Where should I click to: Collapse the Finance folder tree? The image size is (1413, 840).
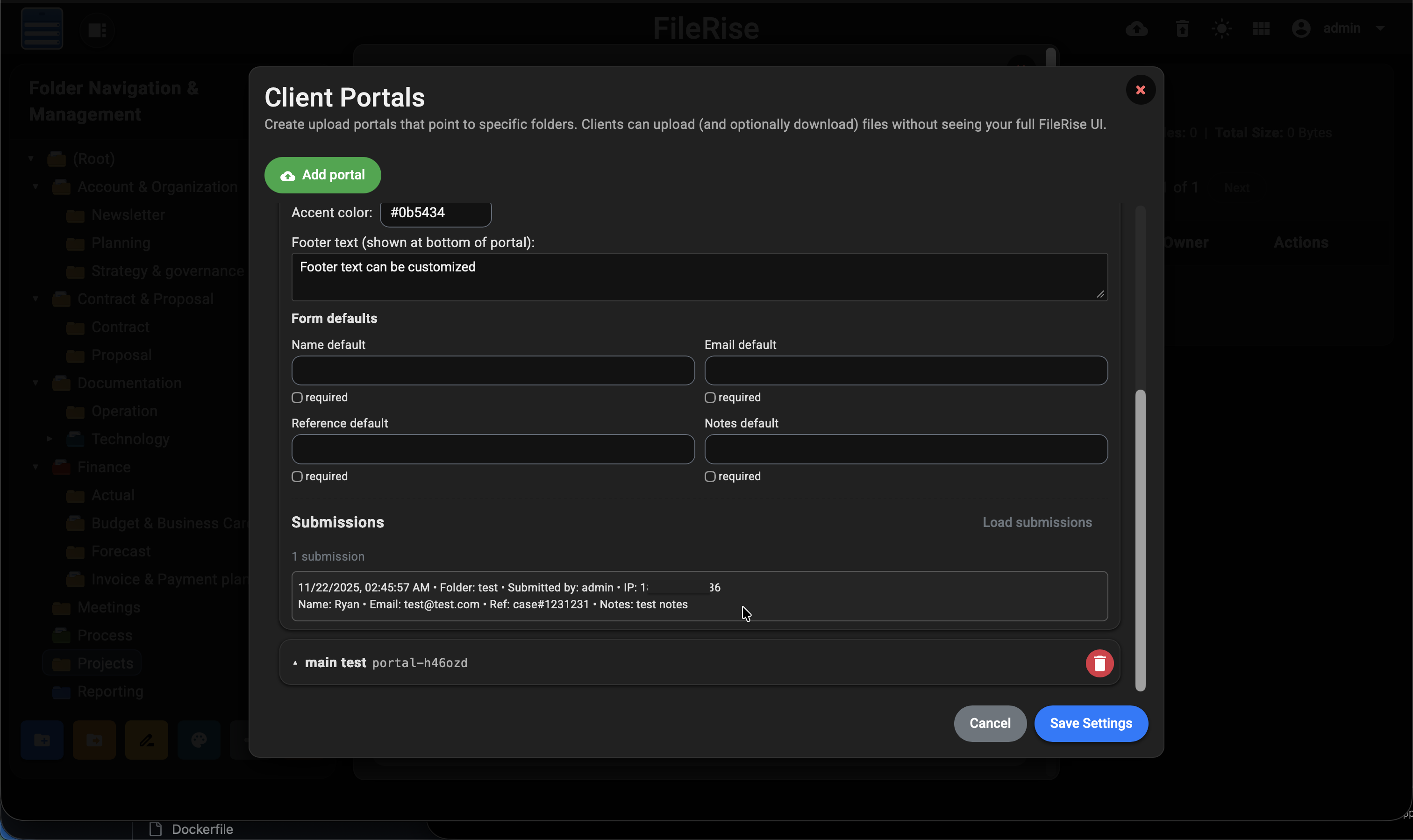36,467
